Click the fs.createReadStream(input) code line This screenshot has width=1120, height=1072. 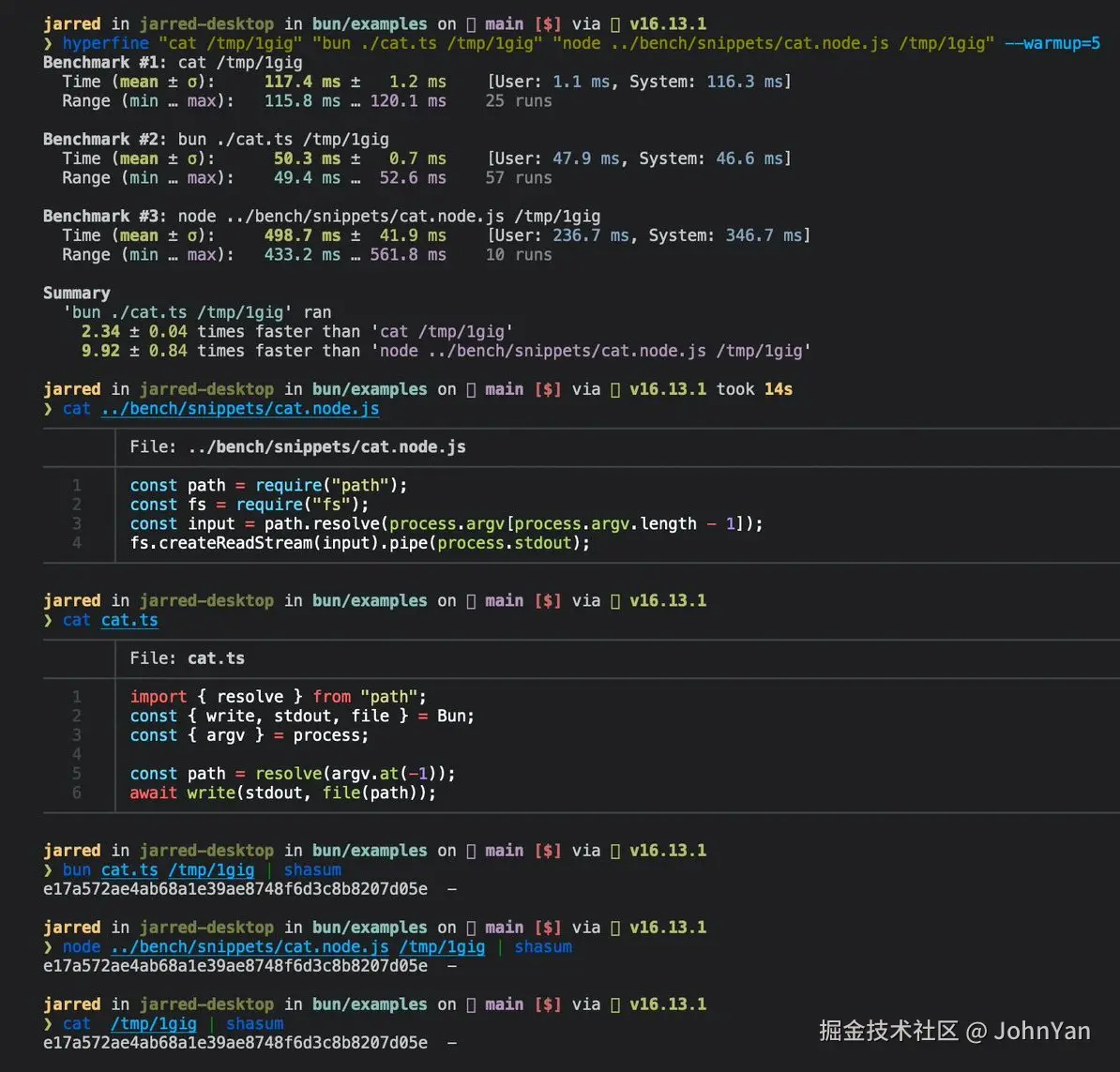point(360,543)
